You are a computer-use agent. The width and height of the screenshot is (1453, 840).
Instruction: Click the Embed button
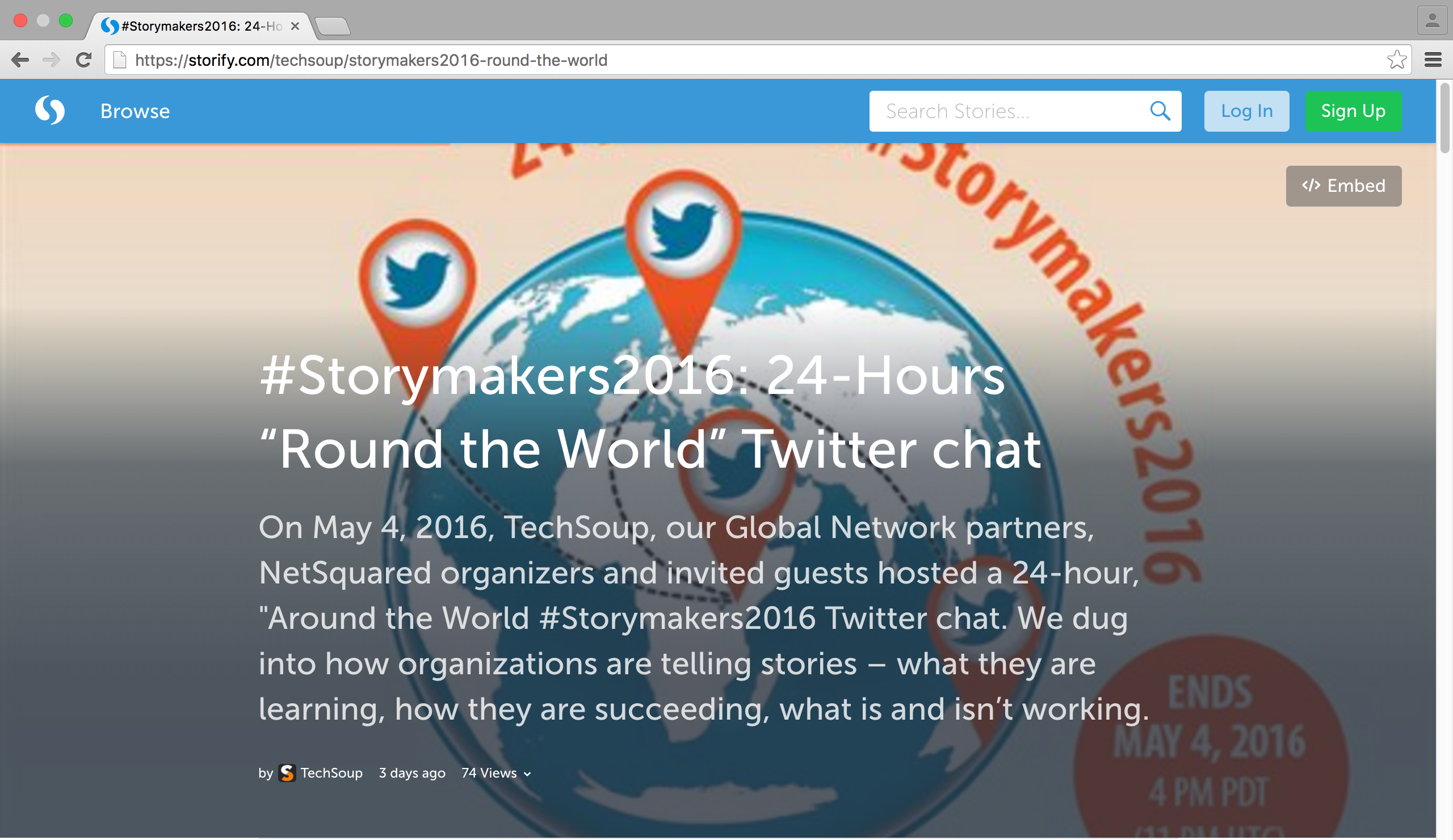[x=1343, y=186]
